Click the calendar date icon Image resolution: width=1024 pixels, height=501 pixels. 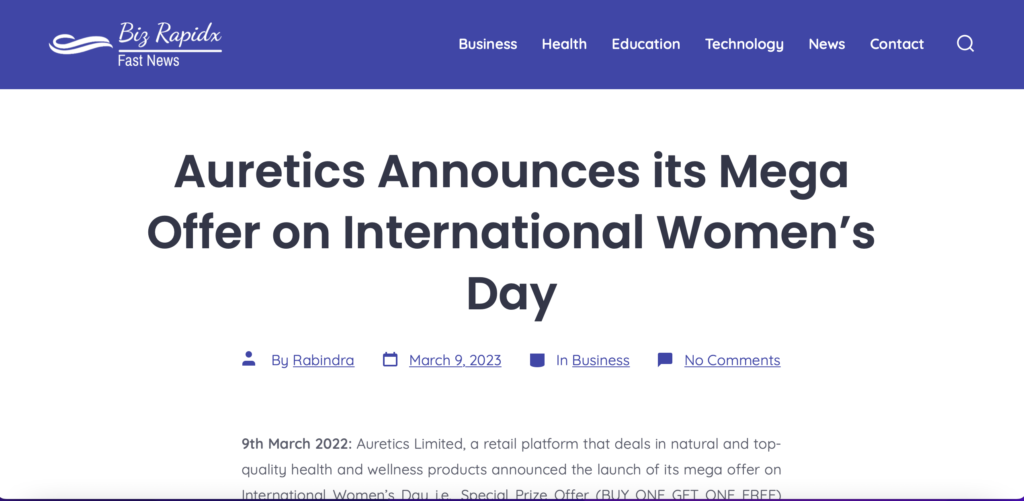coord(390,359)
